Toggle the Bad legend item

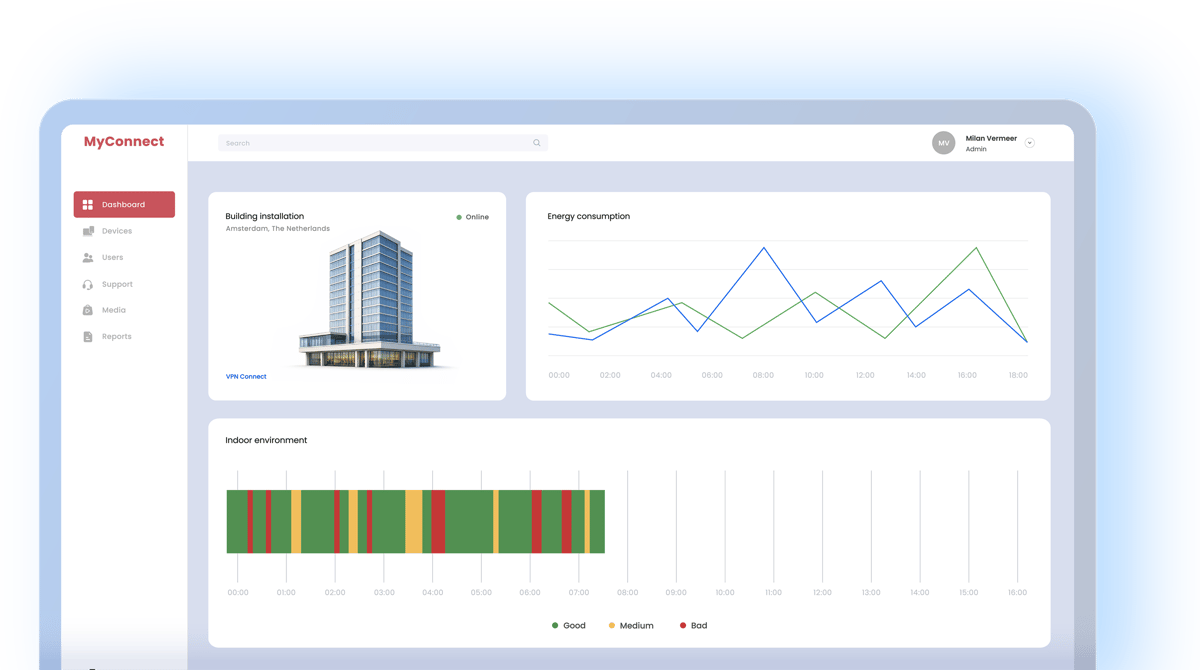point(693,626)
